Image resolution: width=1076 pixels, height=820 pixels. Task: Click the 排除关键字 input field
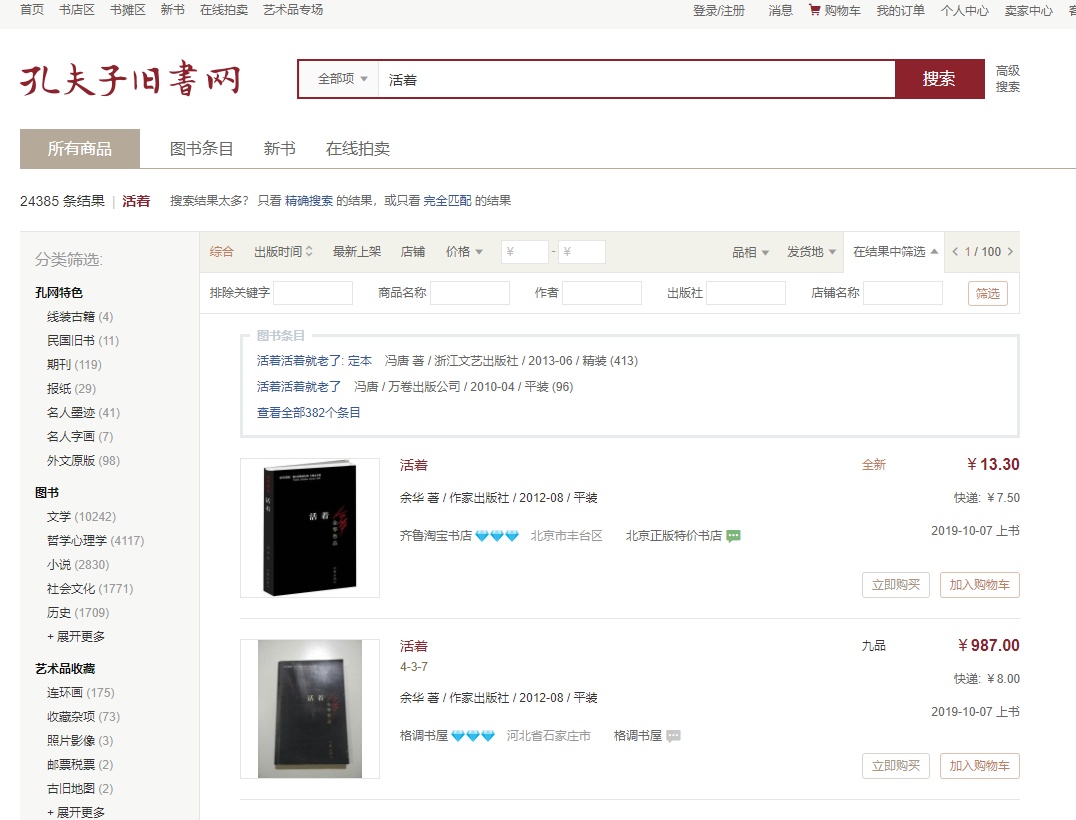(x=313, y=293)
